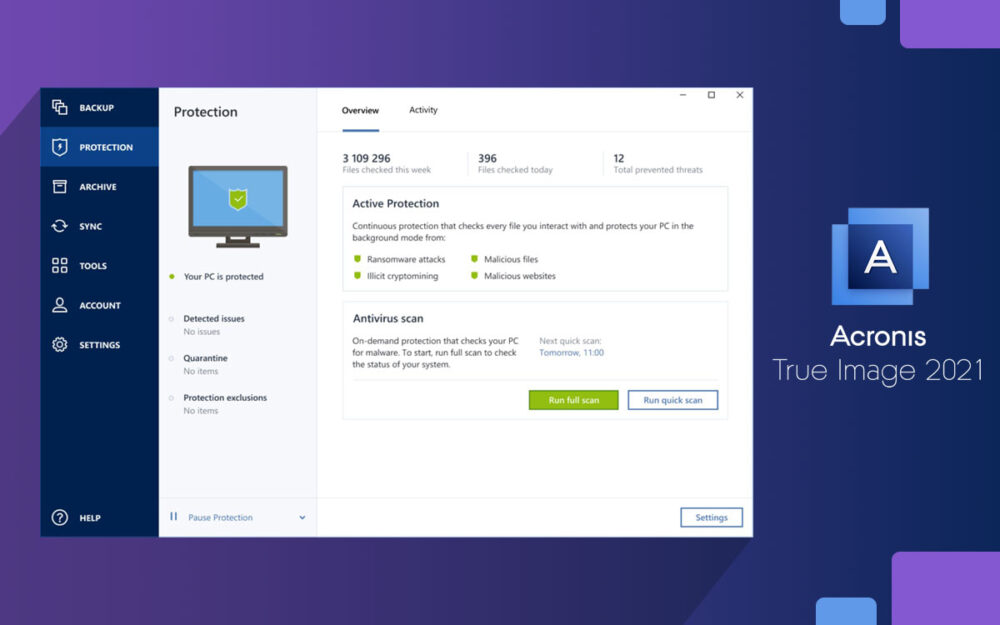This screenshot has height=625, width=1000.
Task: Open the Archive box icon
Action: (x=60, y=187)
